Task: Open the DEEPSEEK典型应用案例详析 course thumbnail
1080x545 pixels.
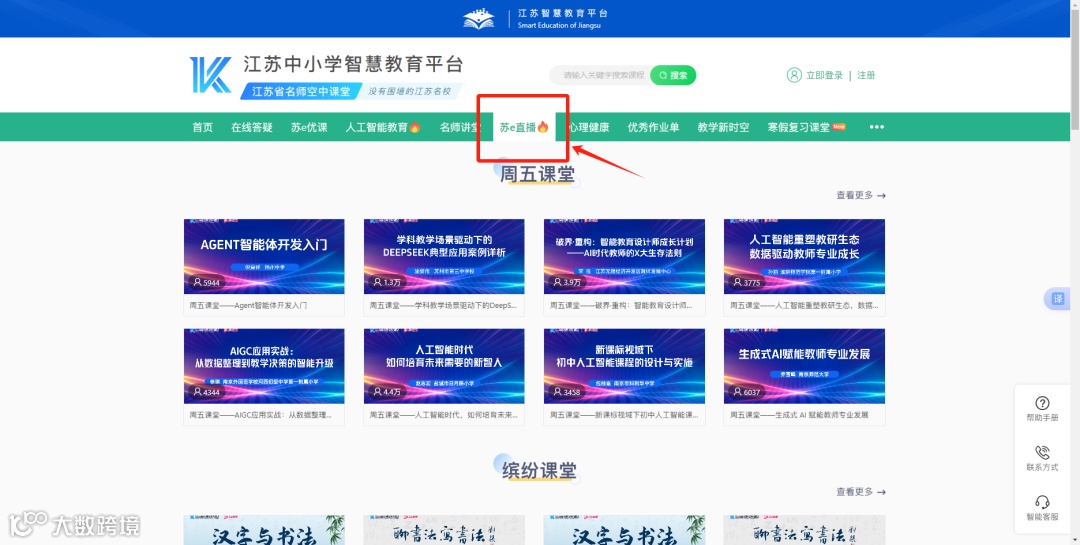Action: tap(444, 256)
